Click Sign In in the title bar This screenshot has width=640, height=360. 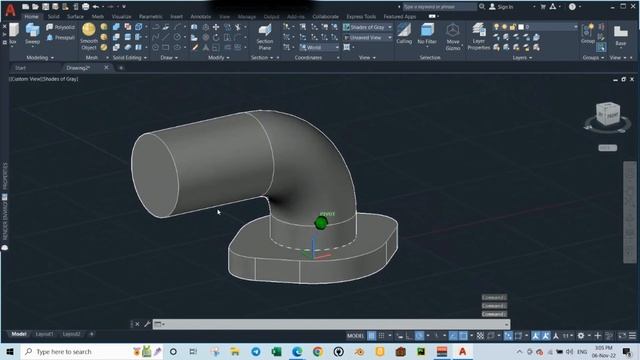[x=501, y=7]
